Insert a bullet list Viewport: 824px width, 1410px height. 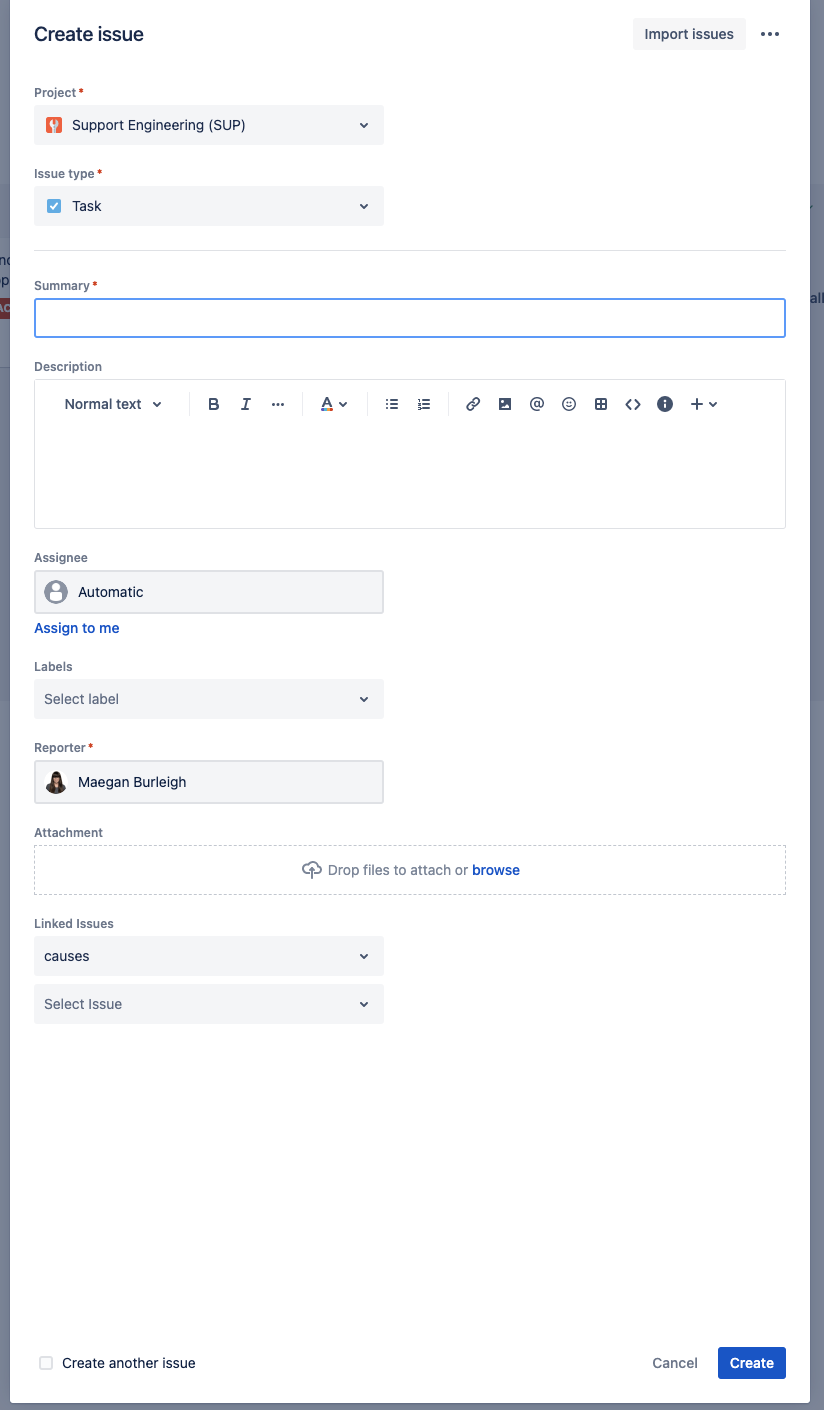(392, 404)
